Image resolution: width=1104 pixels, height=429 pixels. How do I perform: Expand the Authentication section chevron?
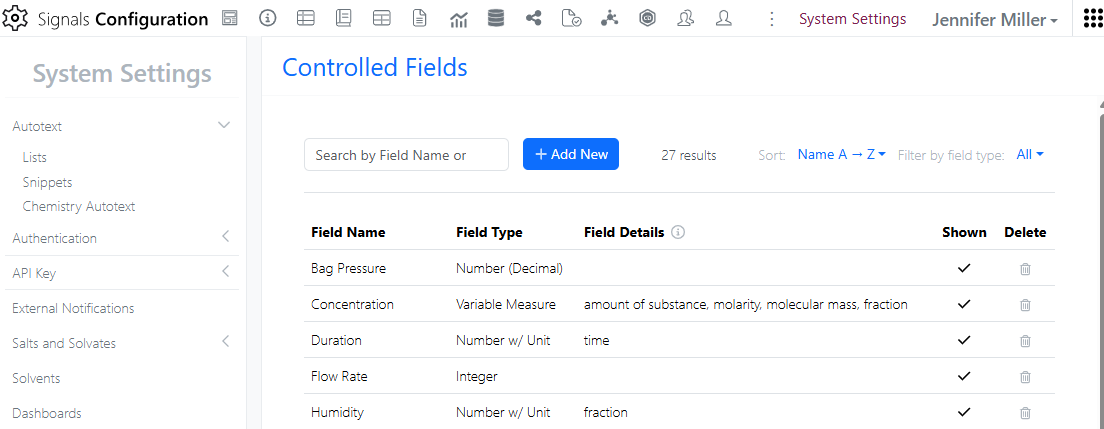226,237
